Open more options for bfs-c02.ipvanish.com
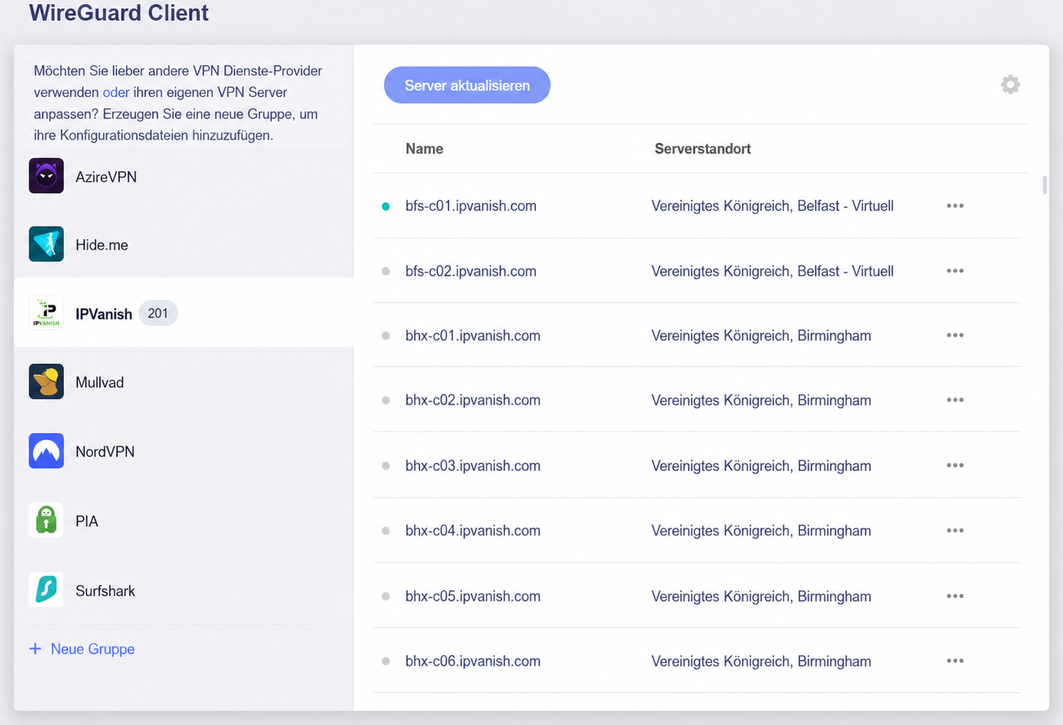The image size is (1063, 725). tap(955, 271)
